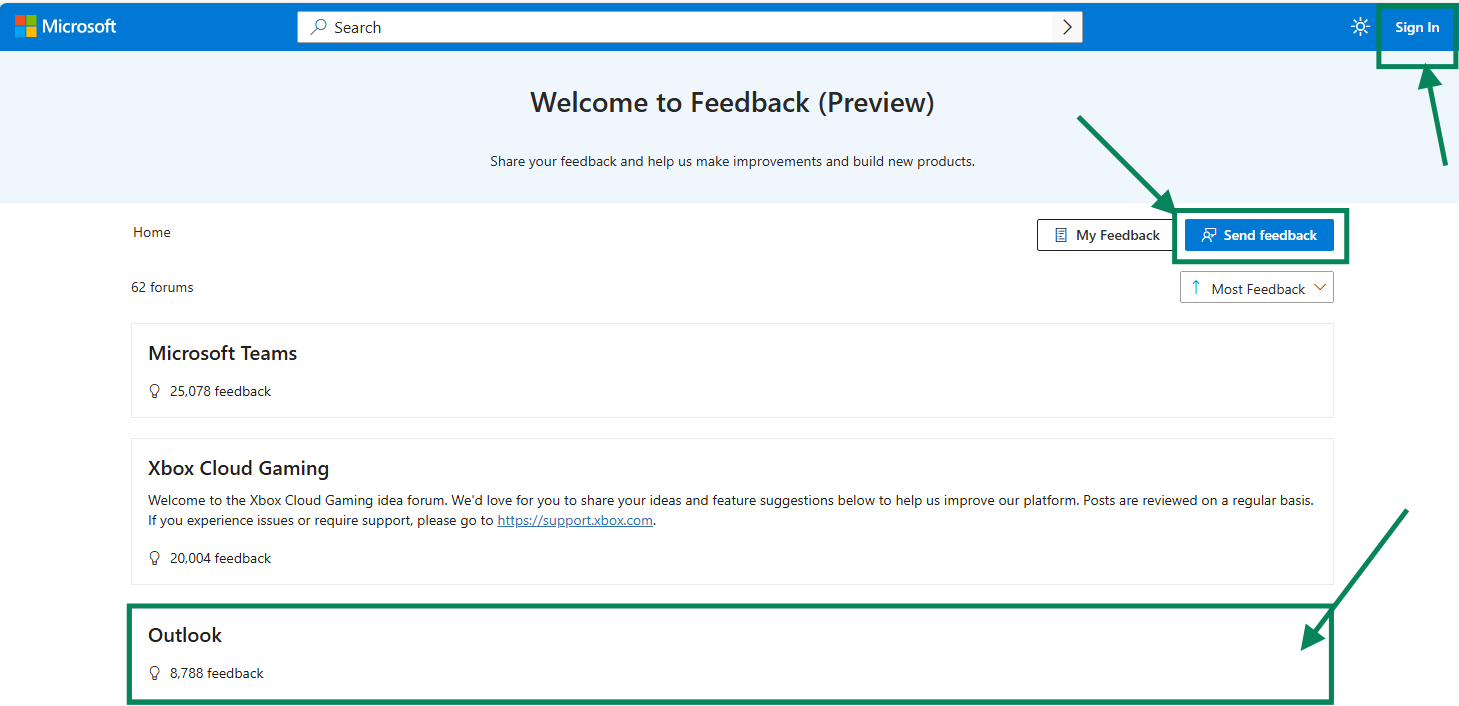Click the person-chat icon on Send feedback
The width and height of the screenshot is (1459, 706).
[x=1209, y=235]
